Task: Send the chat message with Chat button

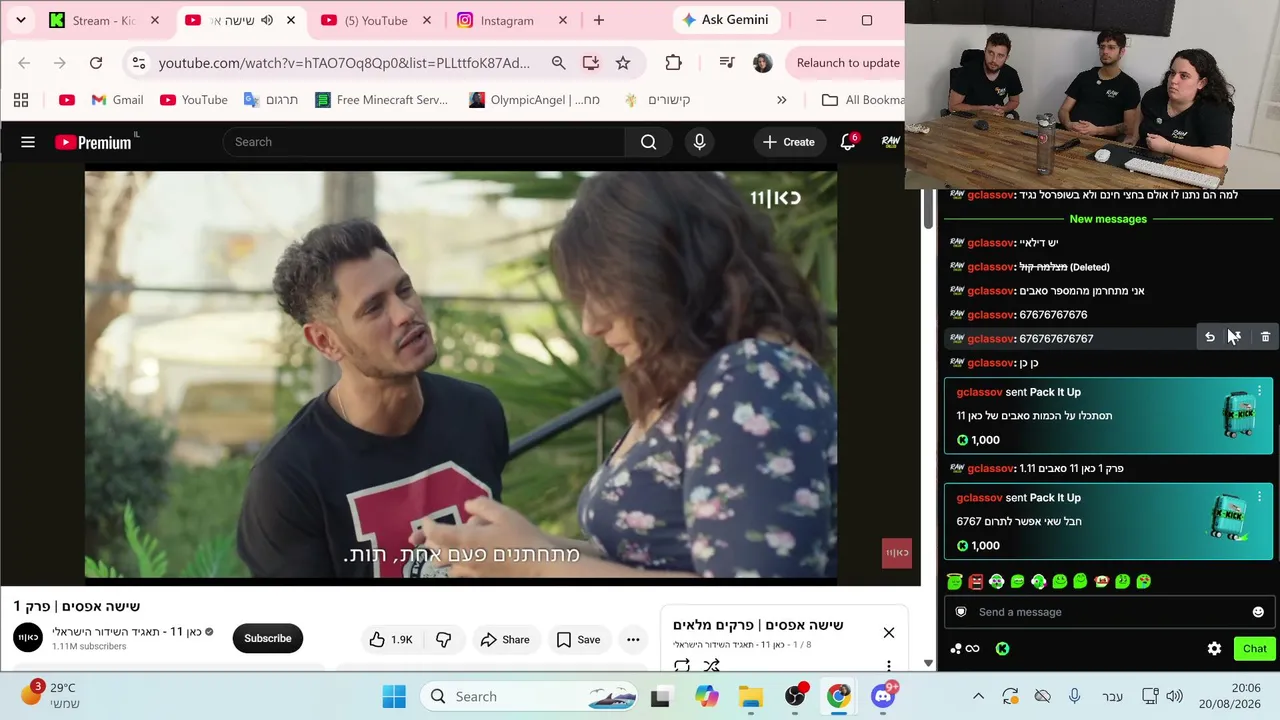Action: coord(1255,649)
